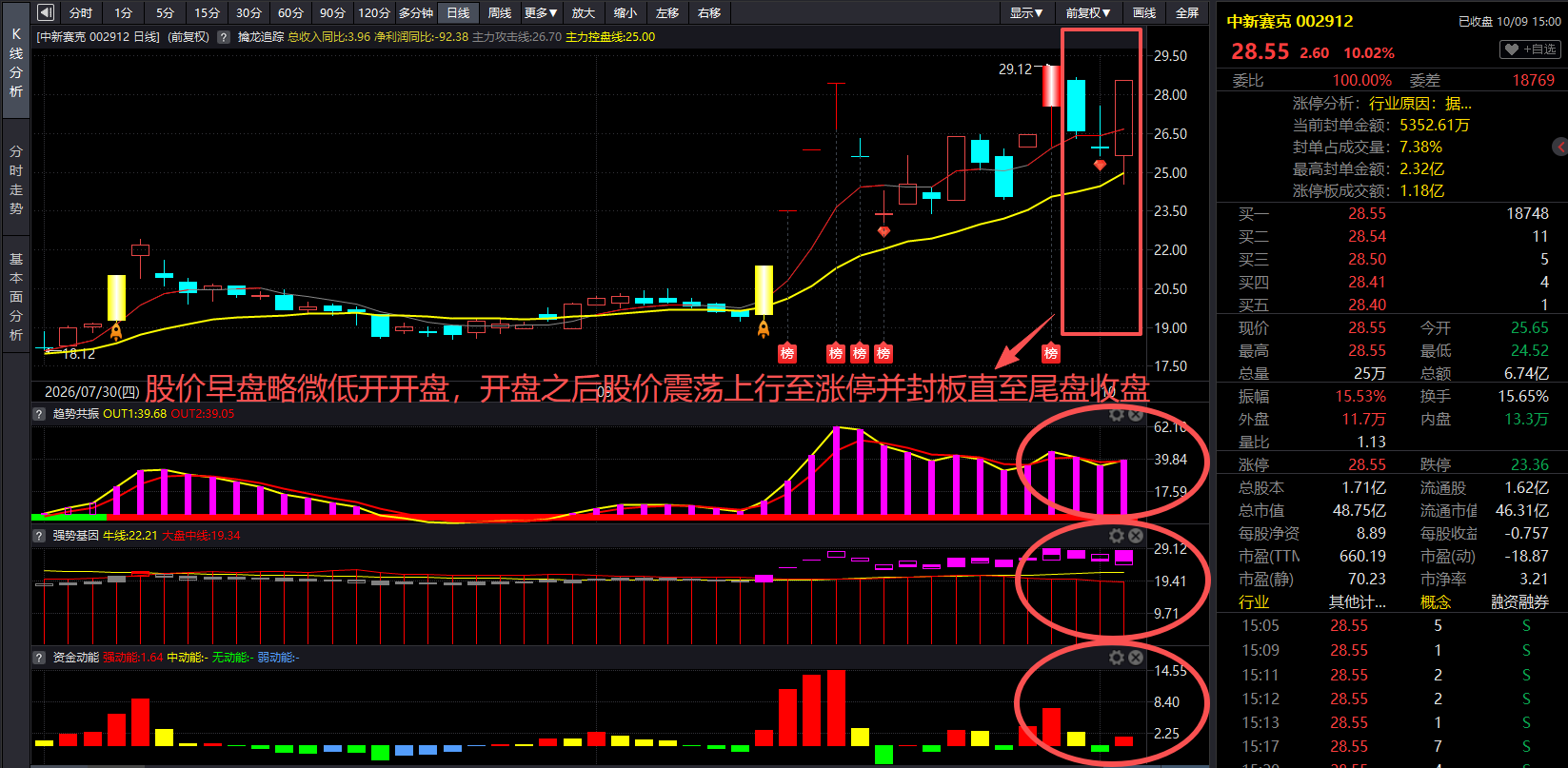This screenshot has height=768, width=1568.
Task: Select the 买五 order row at 28.40
Action: [x=1393, y=305]
